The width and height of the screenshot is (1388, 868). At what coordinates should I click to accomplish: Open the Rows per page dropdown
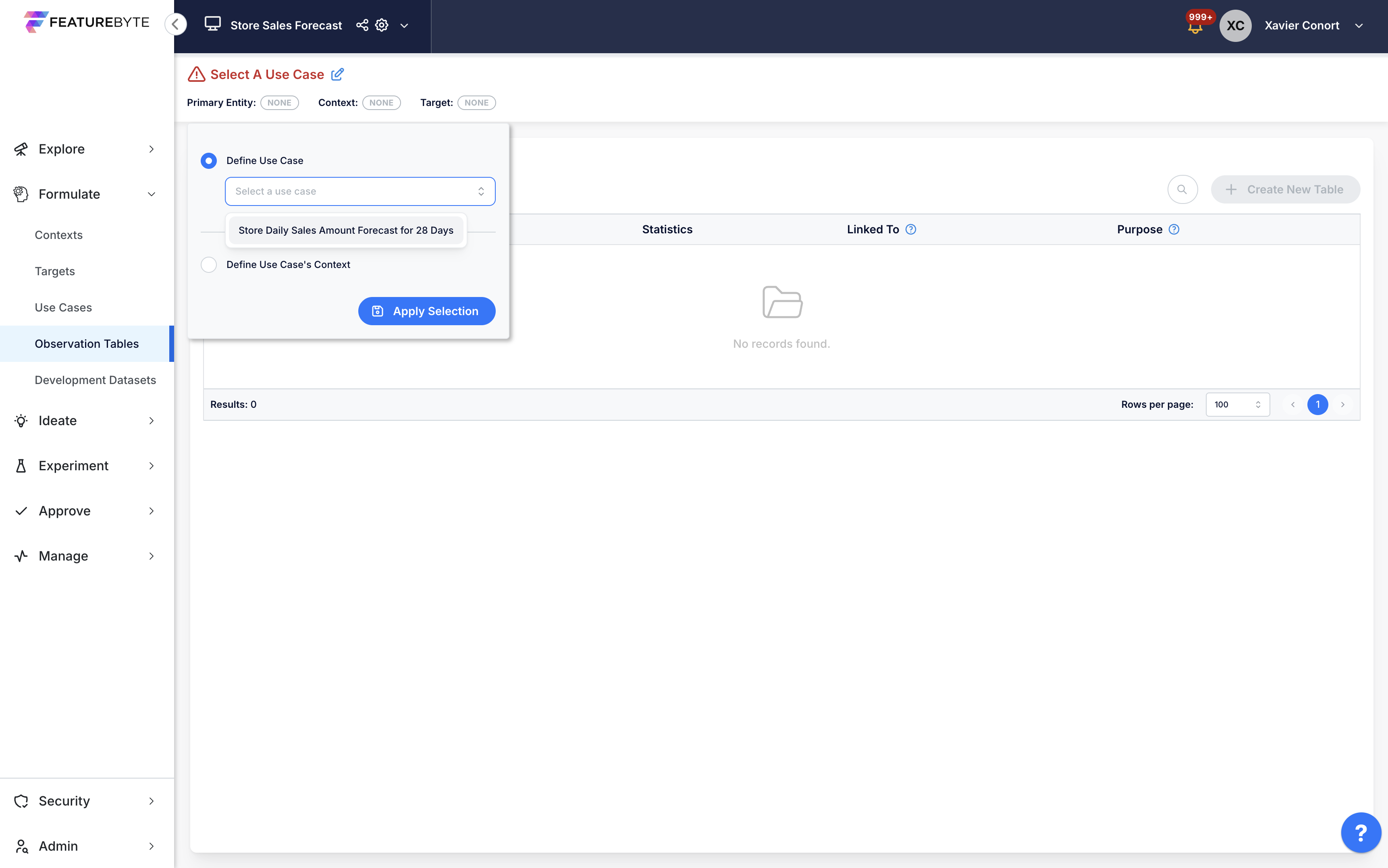[x=1237, y=405]
